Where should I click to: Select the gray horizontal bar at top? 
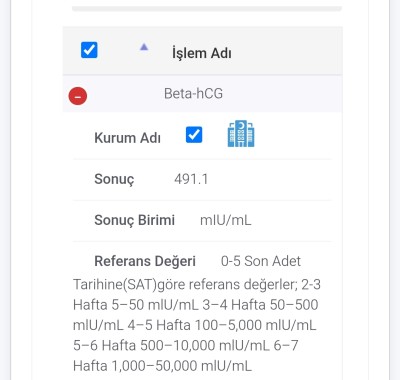207,8
